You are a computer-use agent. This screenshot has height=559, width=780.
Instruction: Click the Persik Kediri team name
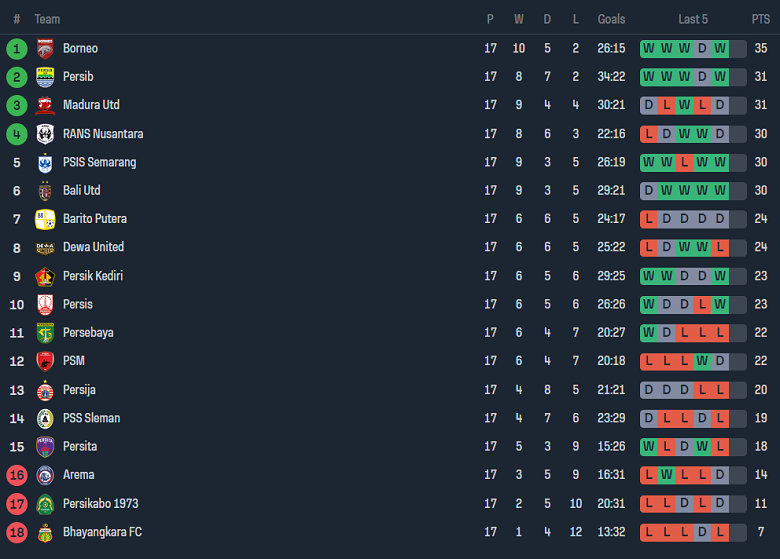pyautogui.click(x=93, y=276)
